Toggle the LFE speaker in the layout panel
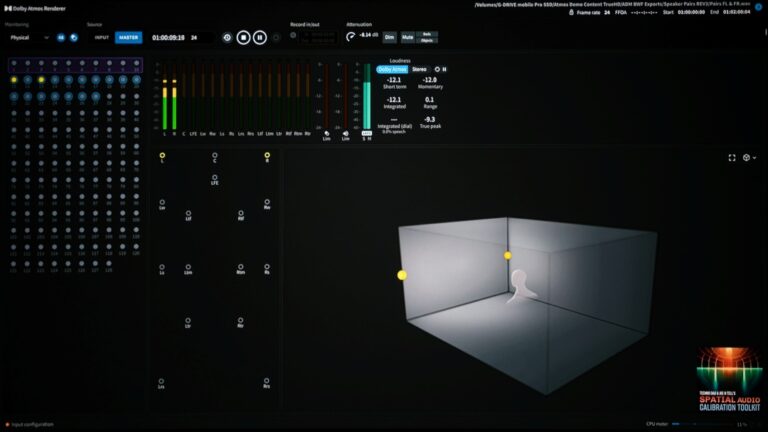 point(215,179)
